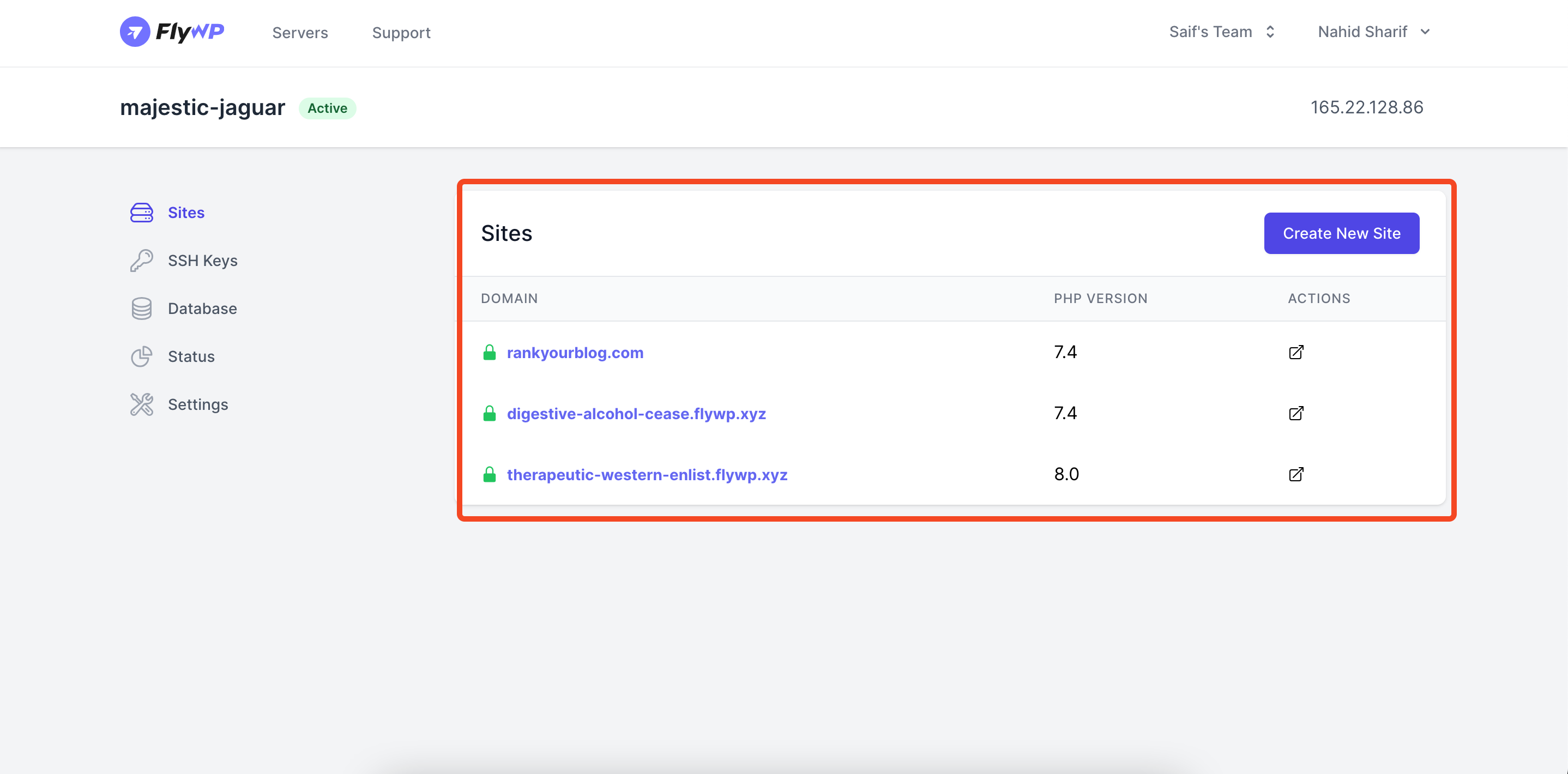Click the green lock icon for rankyourblog.com
Image resolution: width=1568 pixels, height=774 pixels.
point(490,352)
